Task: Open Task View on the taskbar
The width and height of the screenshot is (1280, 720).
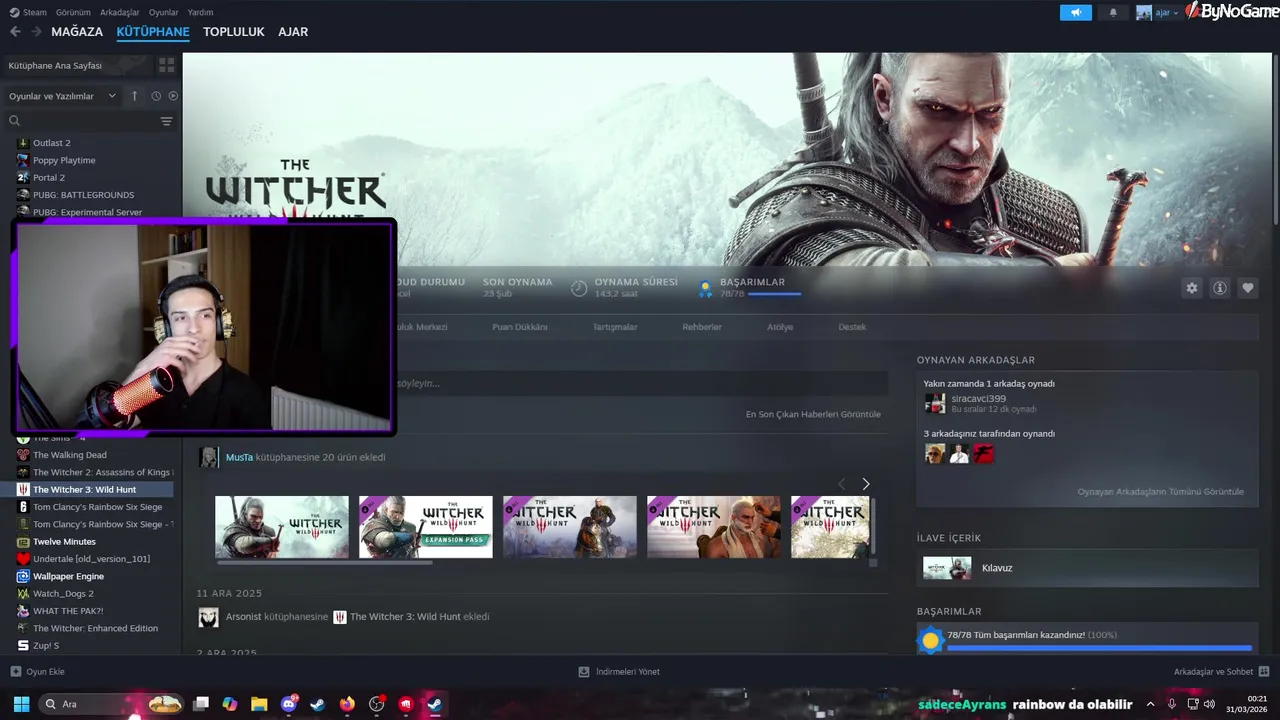Action: [200, 704]
